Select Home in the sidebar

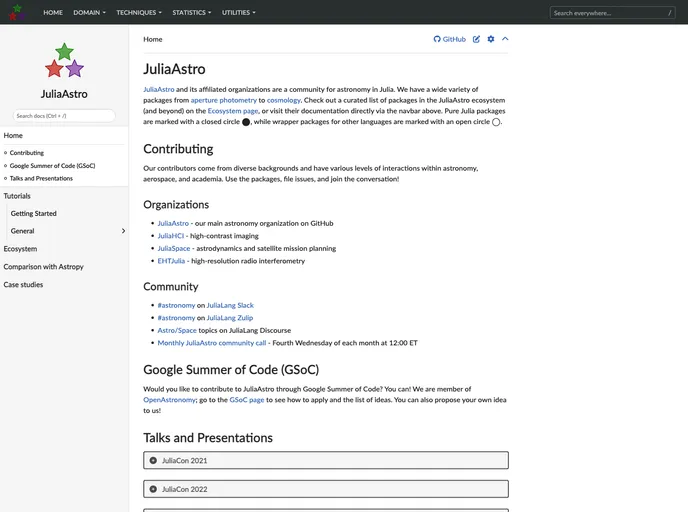coord(13,136)
